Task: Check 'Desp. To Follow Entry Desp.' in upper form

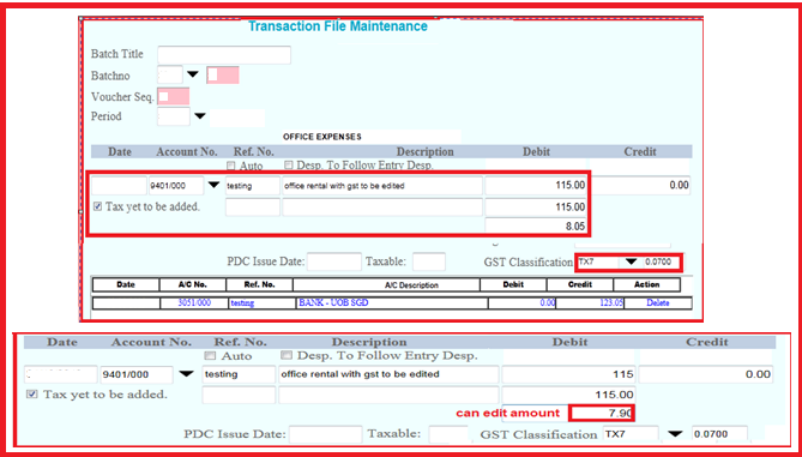Action: [x=289, y=165]
